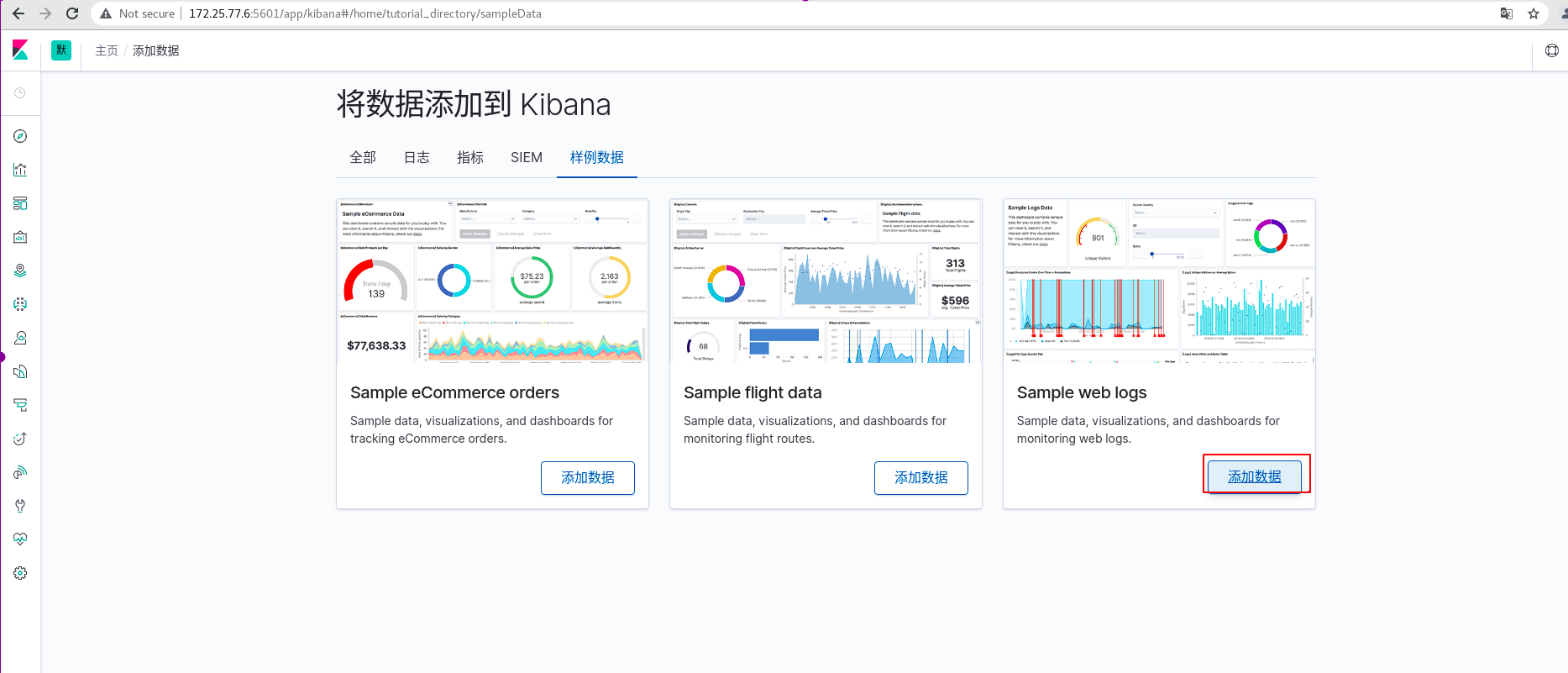
Task: Open Sample eCommerce orders dashboard thumbnail
Action: coord(492,281)
